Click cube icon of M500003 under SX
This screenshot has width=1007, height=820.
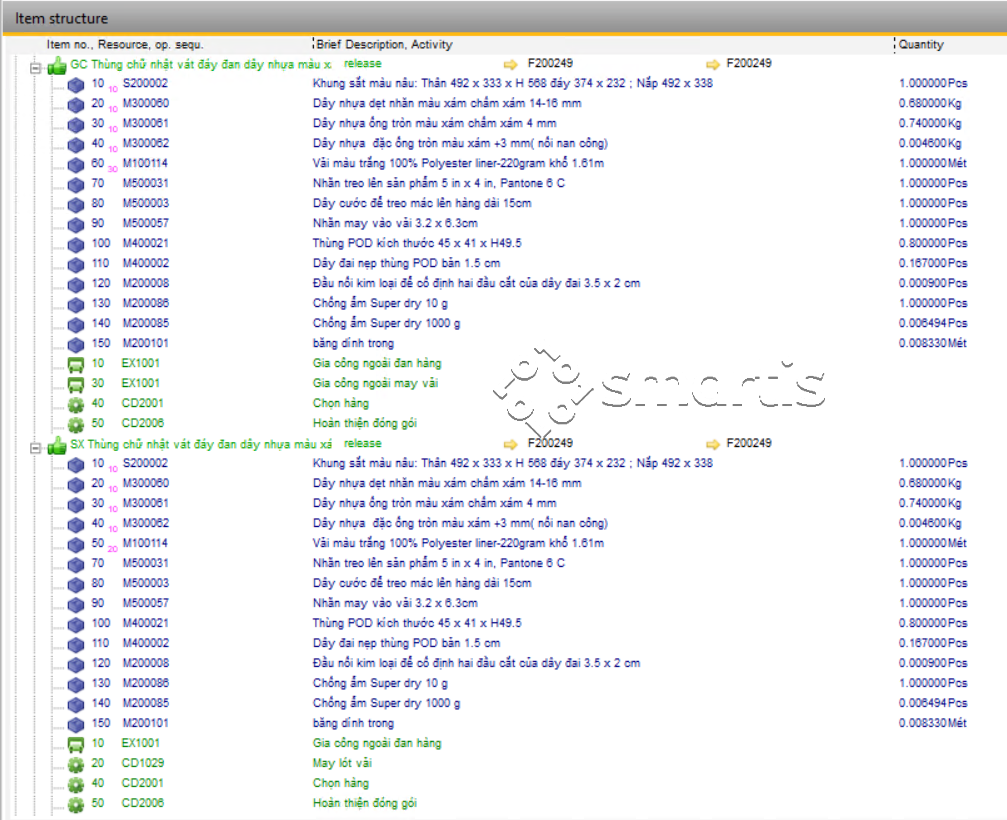76,585
